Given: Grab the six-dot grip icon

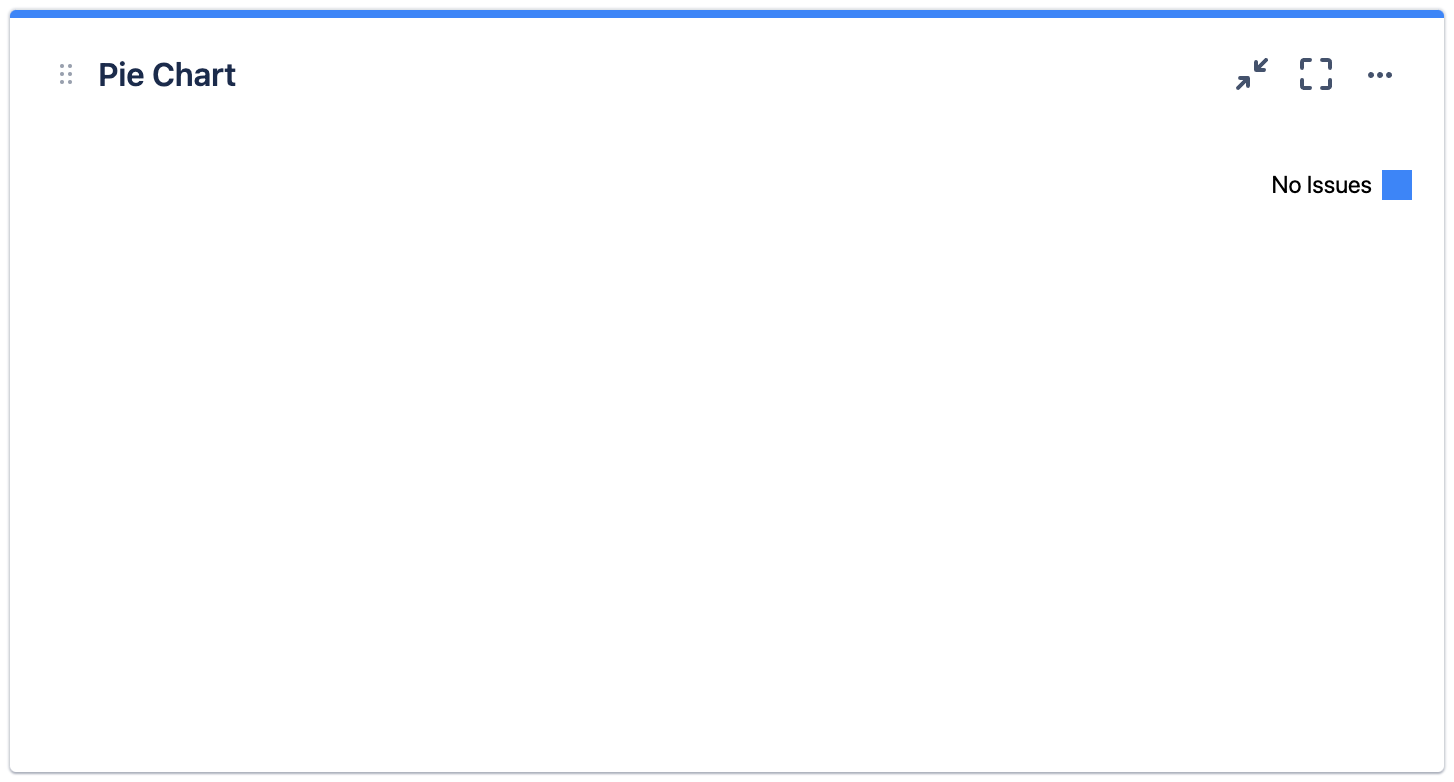Looking at the screenshot, I should (x=66, y=75).
